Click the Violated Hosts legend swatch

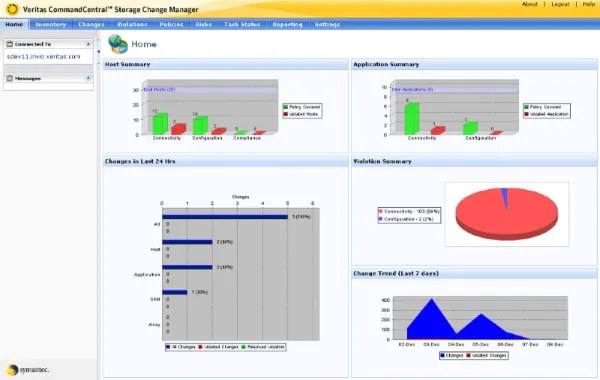[x=285, y=114]
